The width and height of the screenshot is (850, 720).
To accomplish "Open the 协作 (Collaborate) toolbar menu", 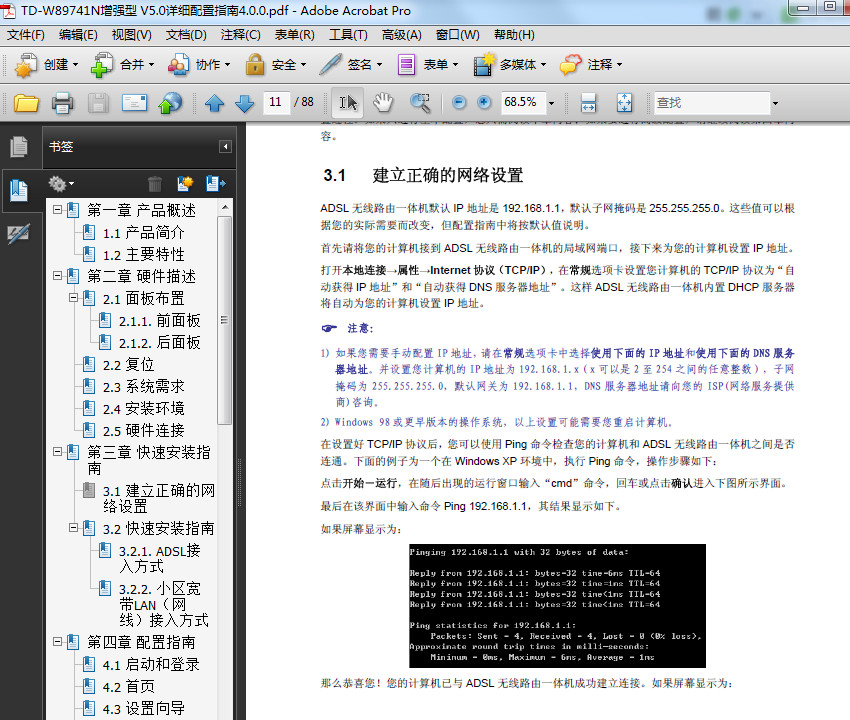I will click(x=199, y=65).
